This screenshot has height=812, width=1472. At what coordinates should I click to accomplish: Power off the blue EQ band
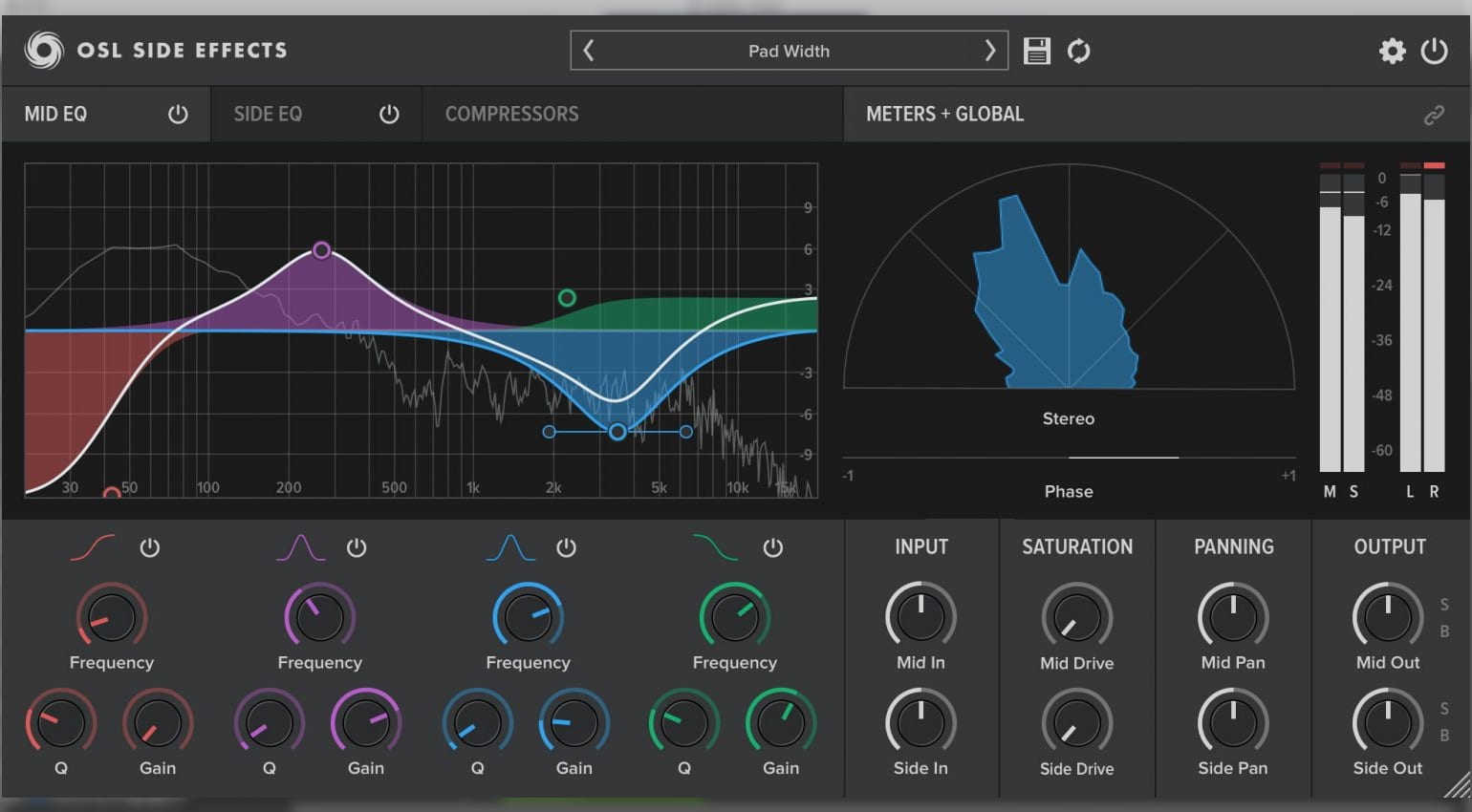[566, 547]
